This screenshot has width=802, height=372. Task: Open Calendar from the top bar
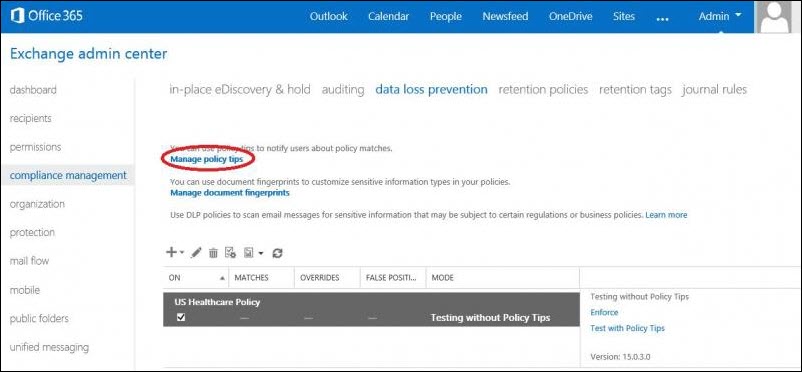[389, 16]
